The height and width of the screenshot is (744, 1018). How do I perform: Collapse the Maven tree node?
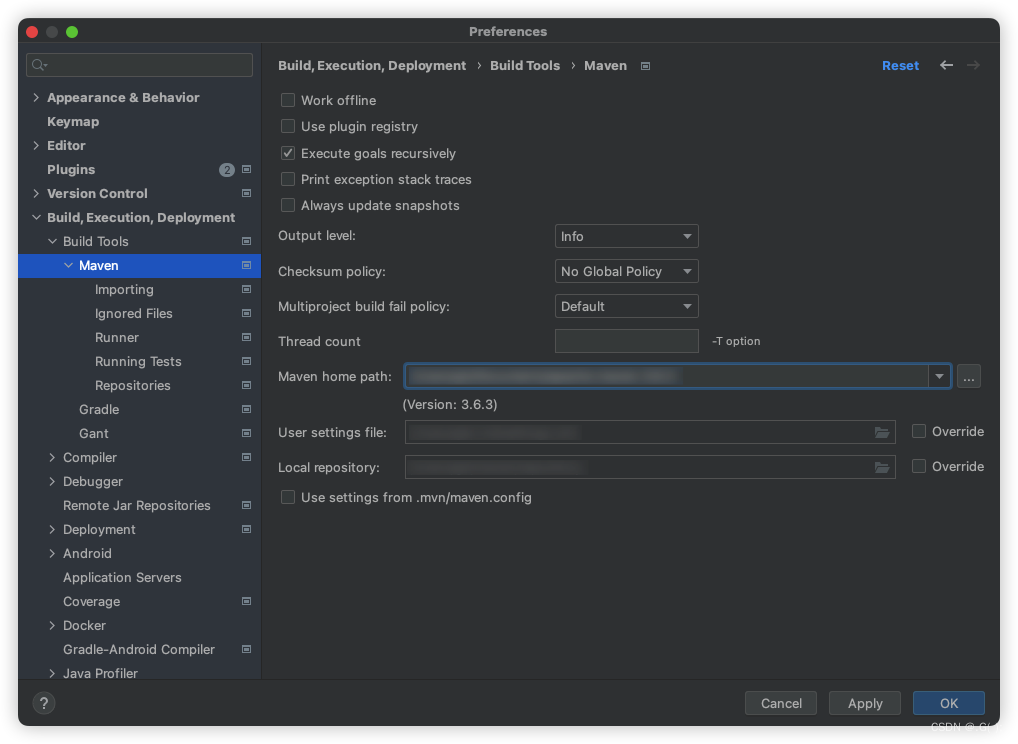point(68,266)
